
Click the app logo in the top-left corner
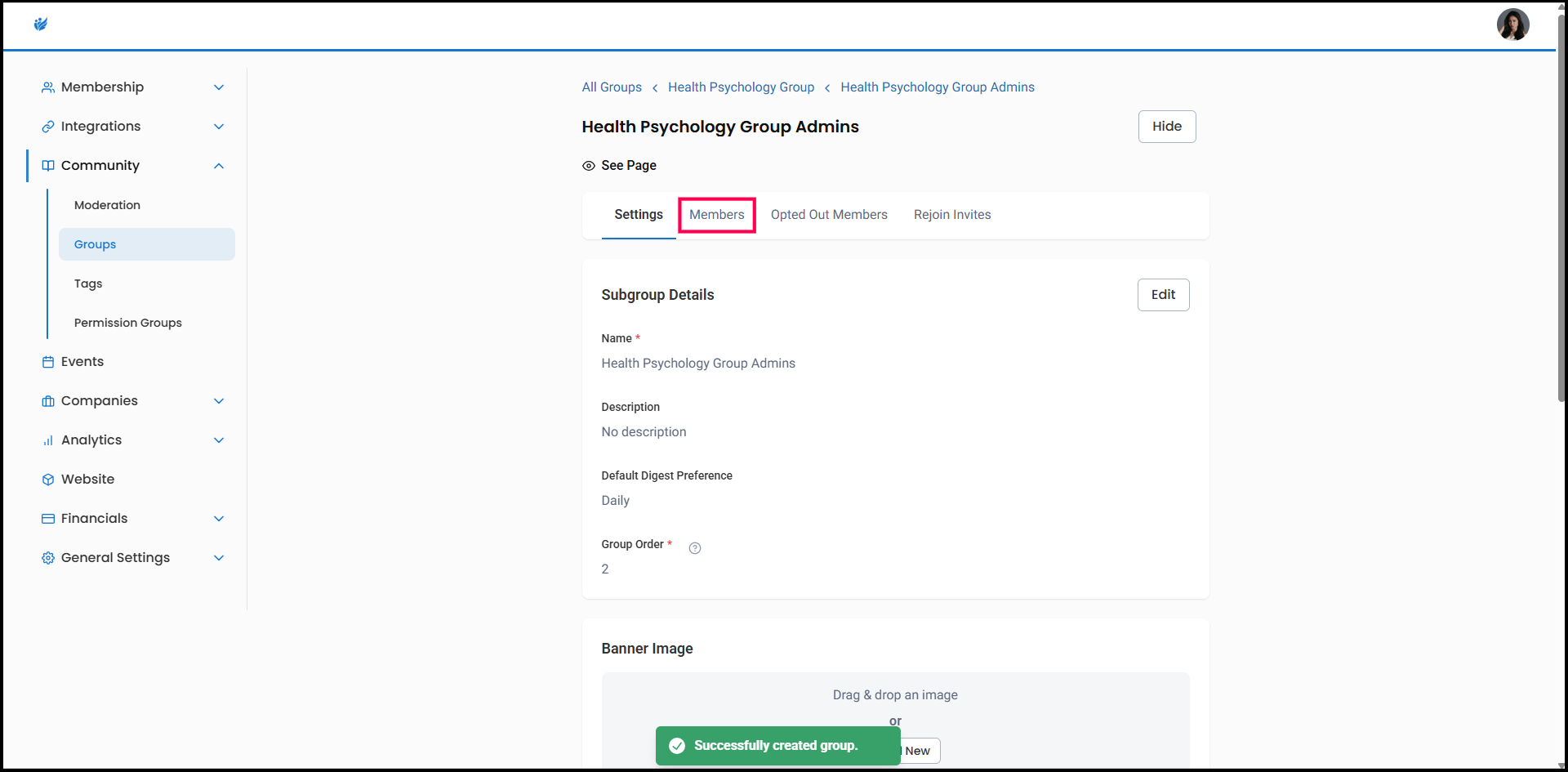coord(41,25)
